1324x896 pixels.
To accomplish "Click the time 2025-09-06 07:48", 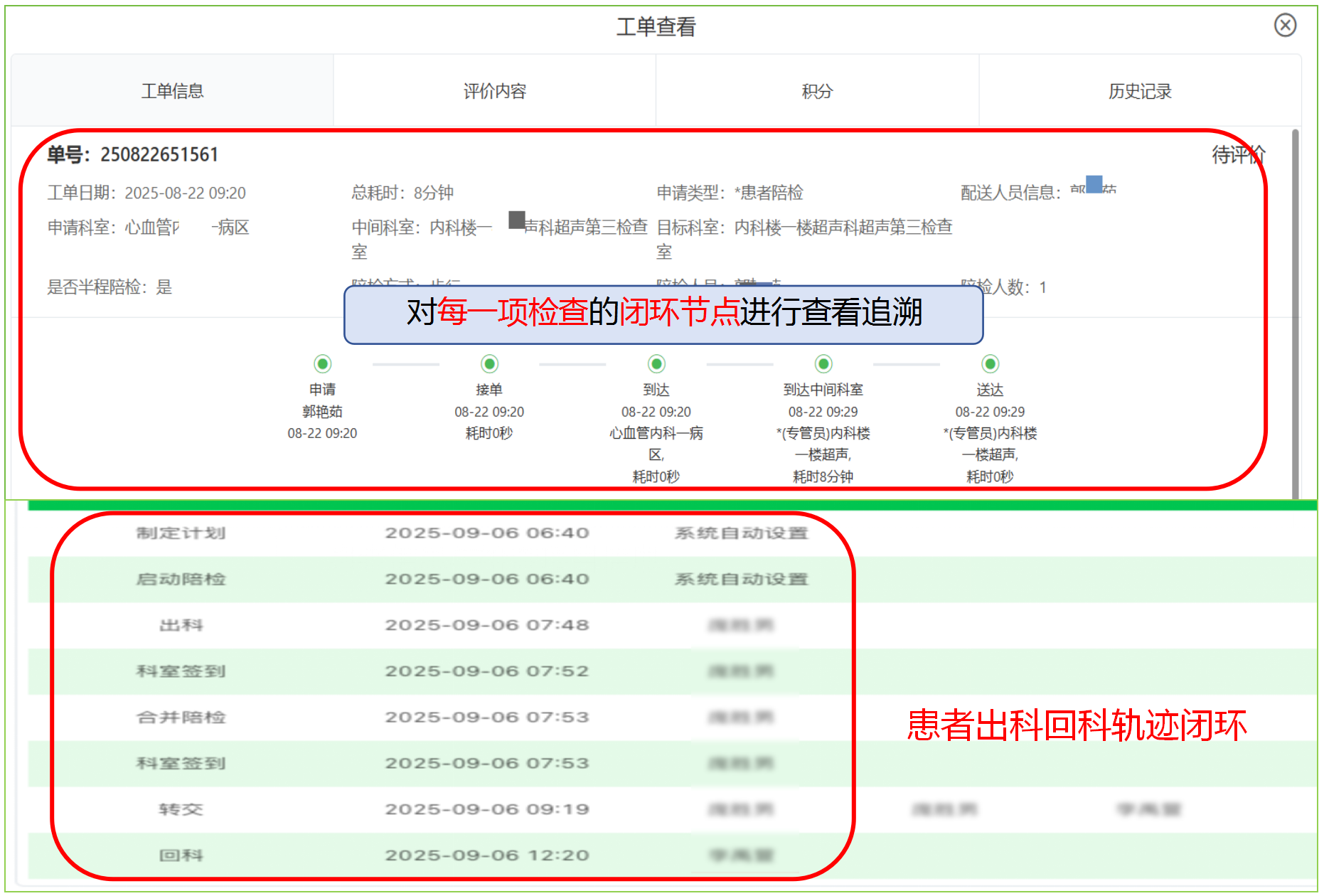I will [x=487, y=625].
